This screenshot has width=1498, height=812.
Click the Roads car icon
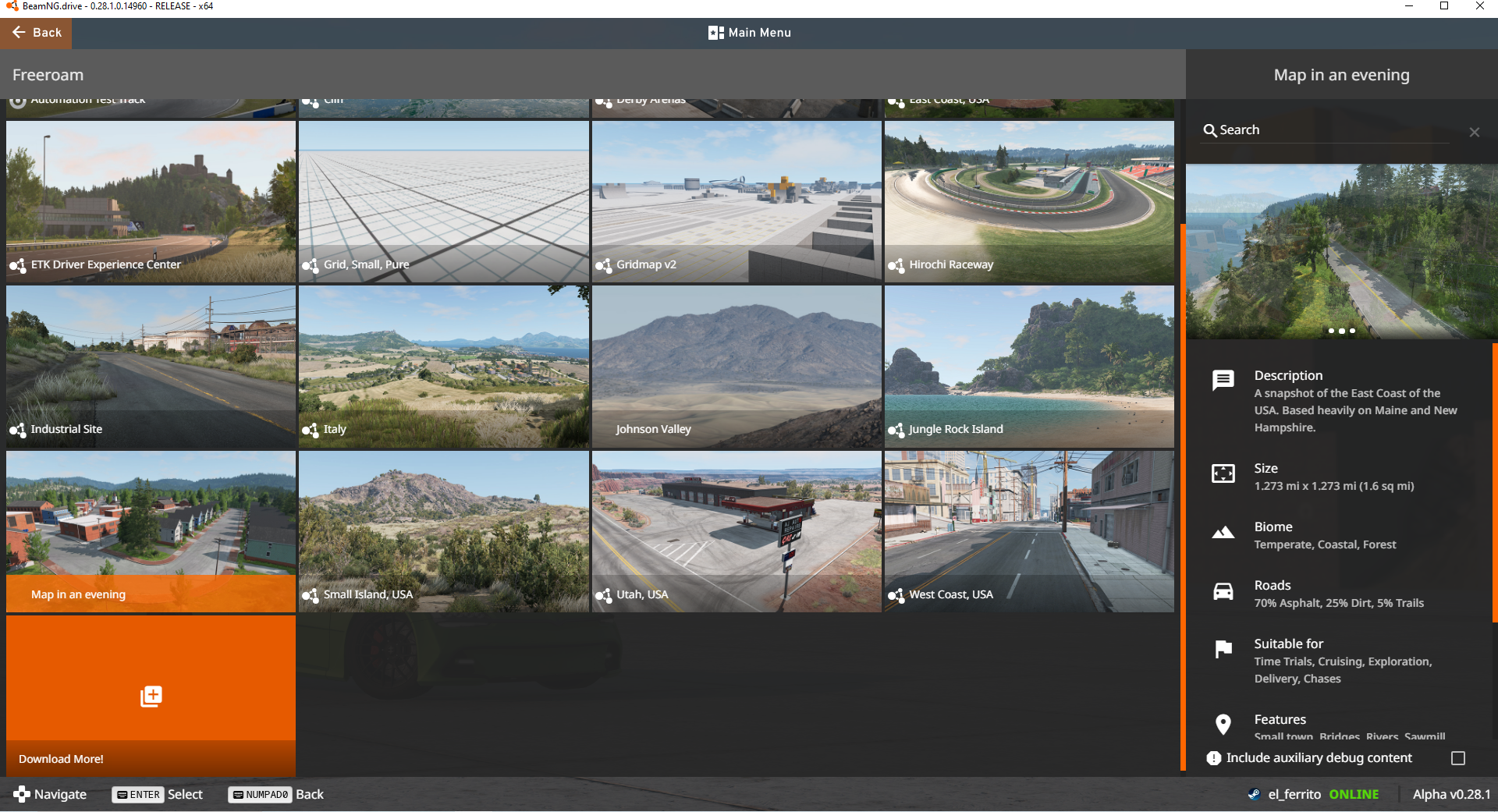1223,591
